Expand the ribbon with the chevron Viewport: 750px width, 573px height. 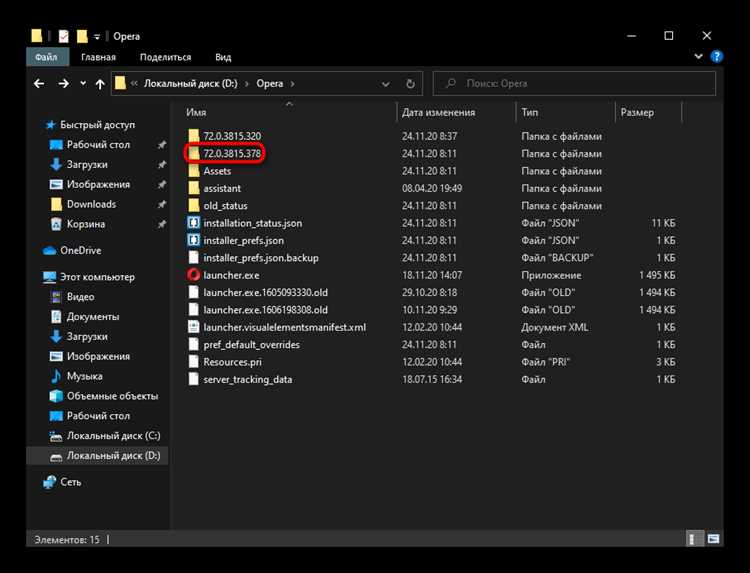click(x=698, y=56)
